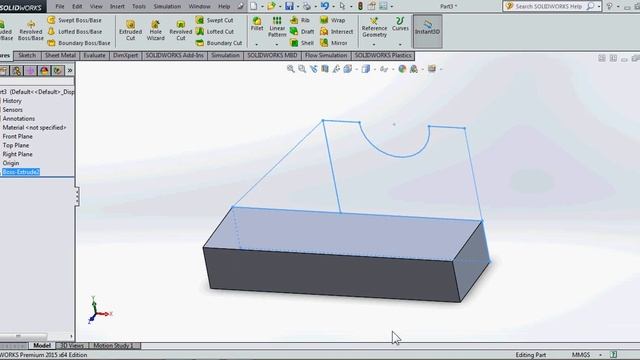The image size is (640, 360).
Task: Switch to the SOLIDWORKS Plastics tab
Action: click(x=383, y=56)
